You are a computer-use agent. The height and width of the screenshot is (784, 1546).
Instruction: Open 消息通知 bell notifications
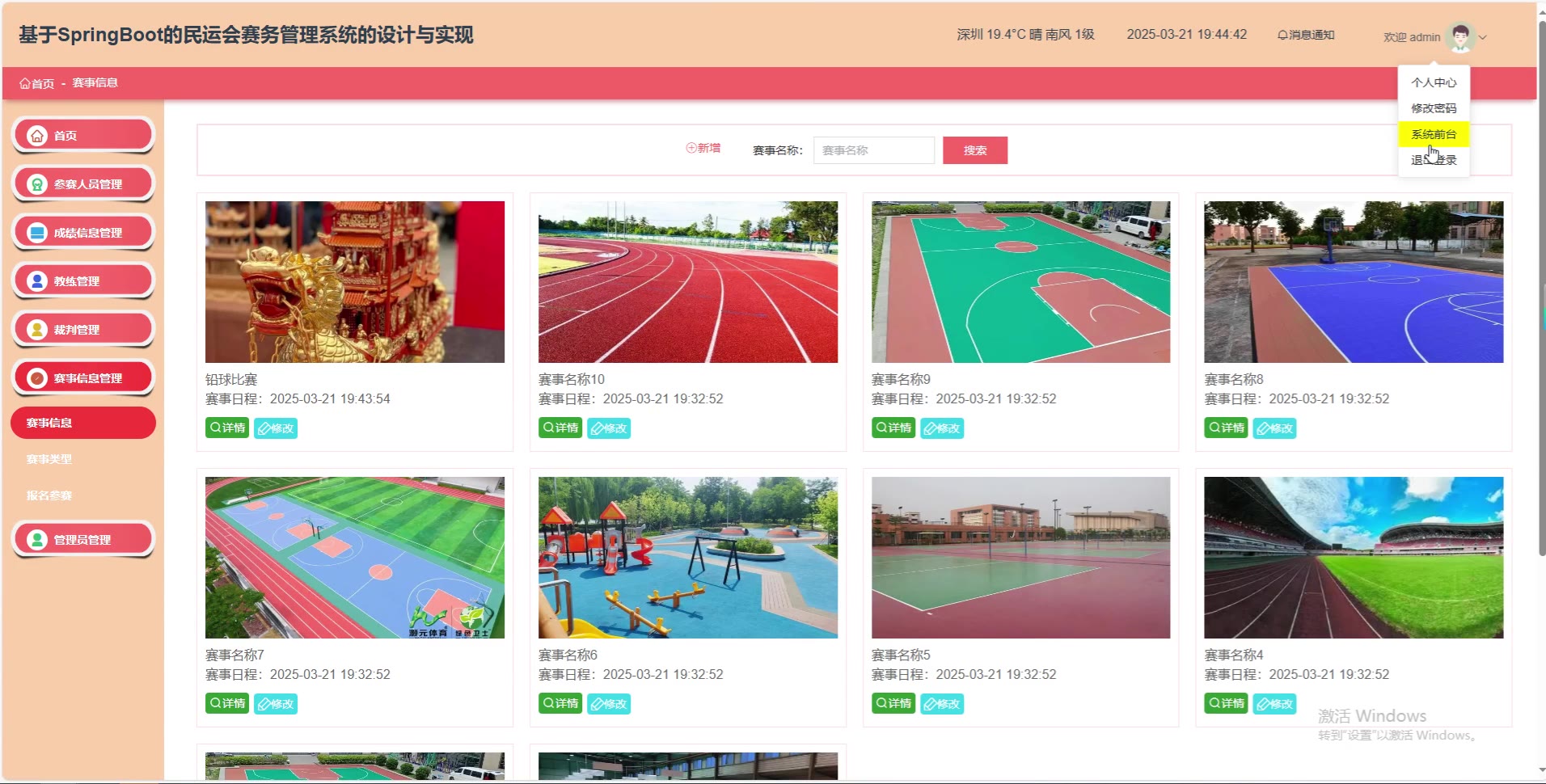tap(1306, 35)
